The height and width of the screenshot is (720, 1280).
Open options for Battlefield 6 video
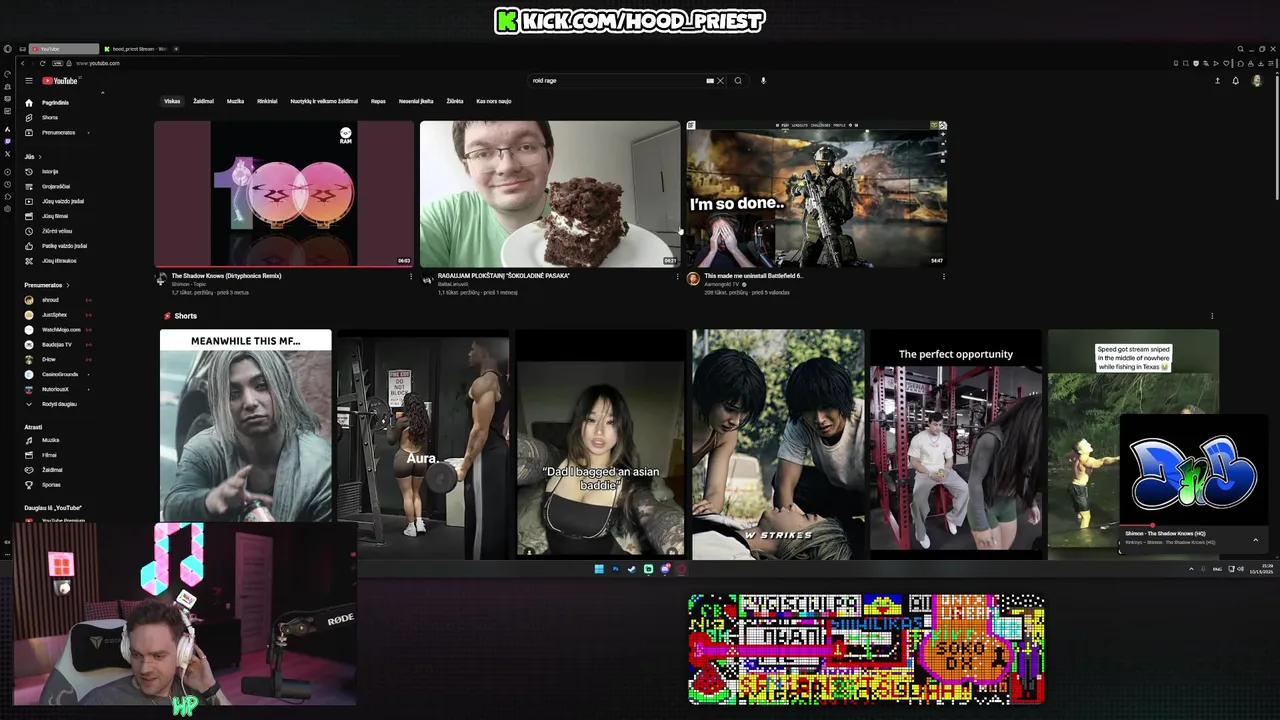[x=943, y=277]
